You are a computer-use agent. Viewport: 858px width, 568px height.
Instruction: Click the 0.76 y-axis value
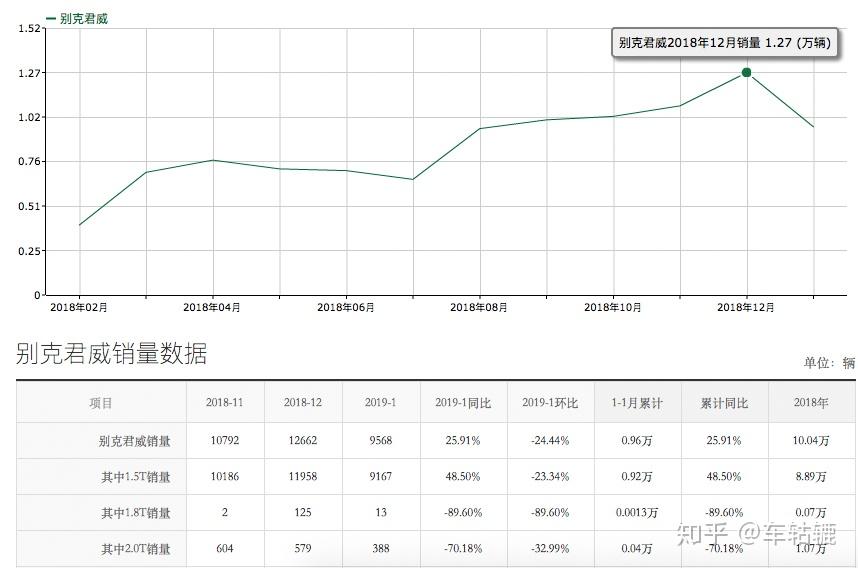tap(29, 161)
